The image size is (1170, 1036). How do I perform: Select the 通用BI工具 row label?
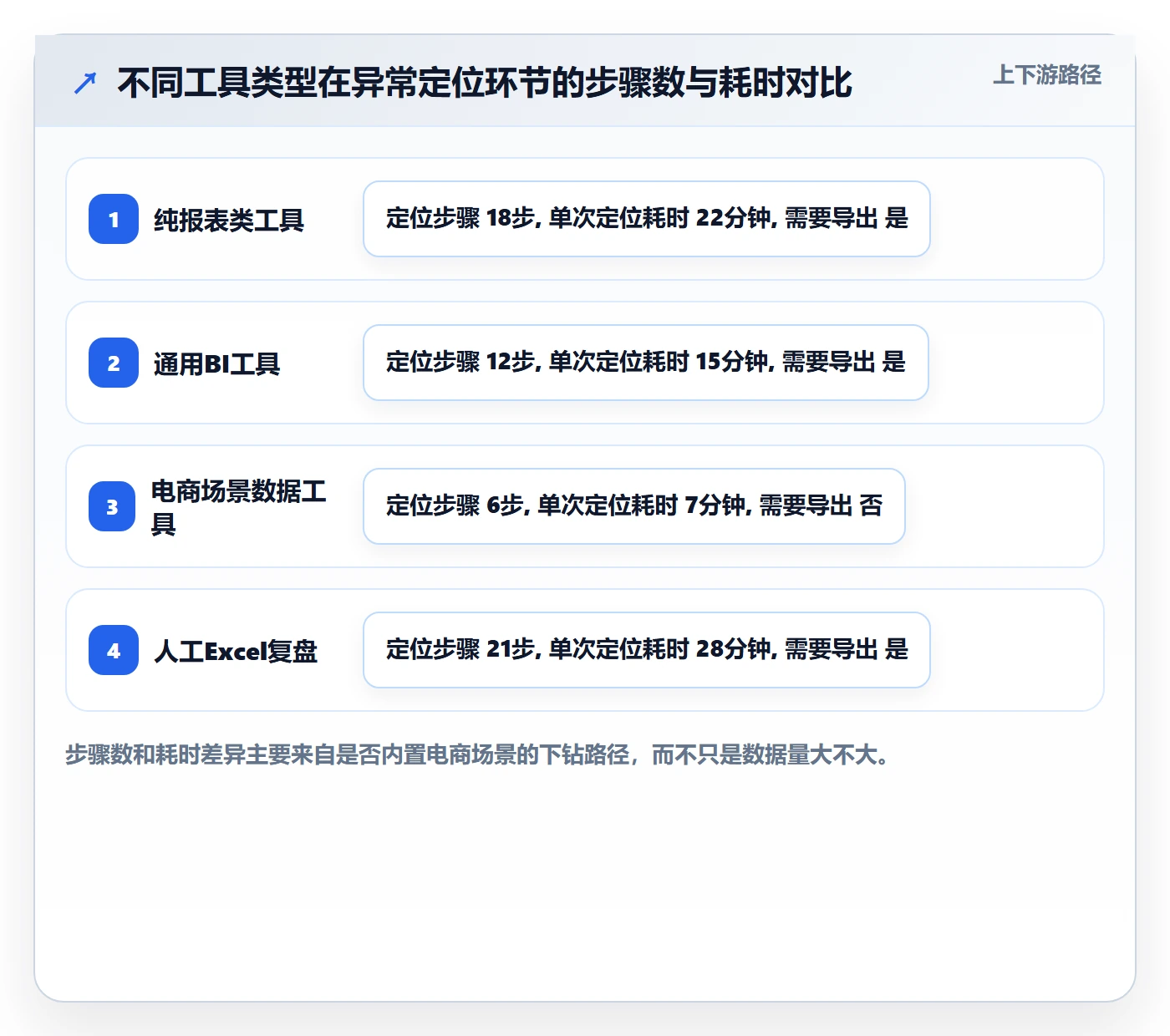217,363
